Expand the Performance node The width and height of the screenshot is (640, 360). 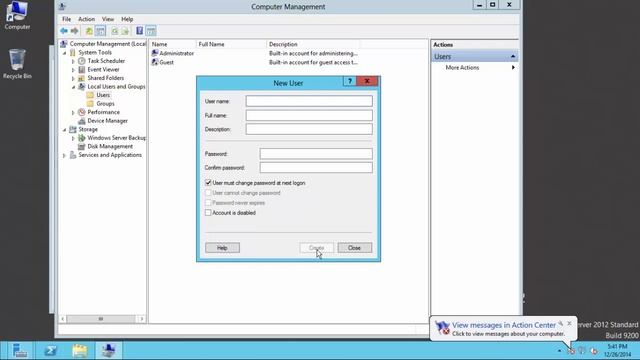pyautogui.click(x=73, y=112)
